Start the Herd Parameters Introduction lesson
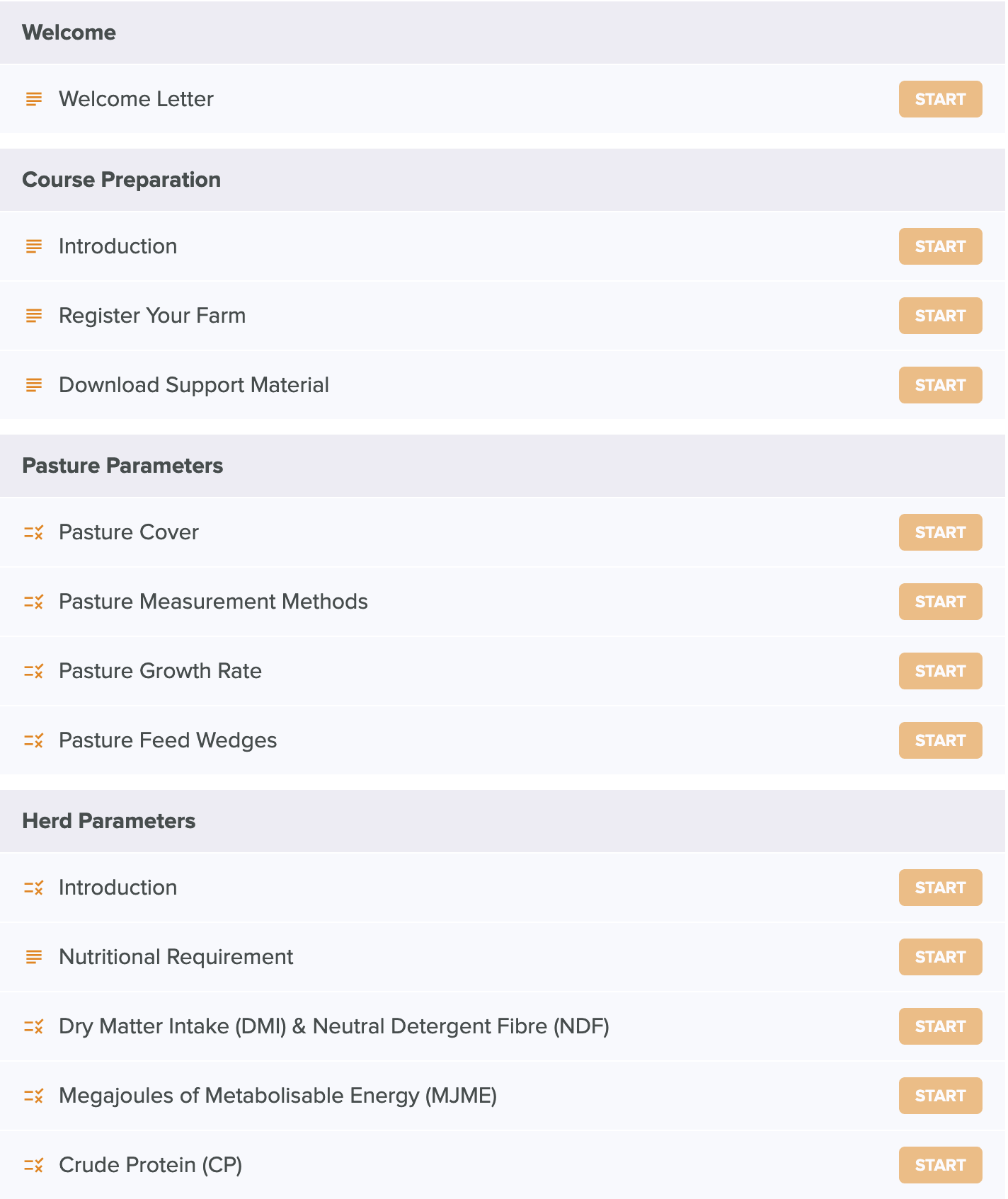 [940, 888]
